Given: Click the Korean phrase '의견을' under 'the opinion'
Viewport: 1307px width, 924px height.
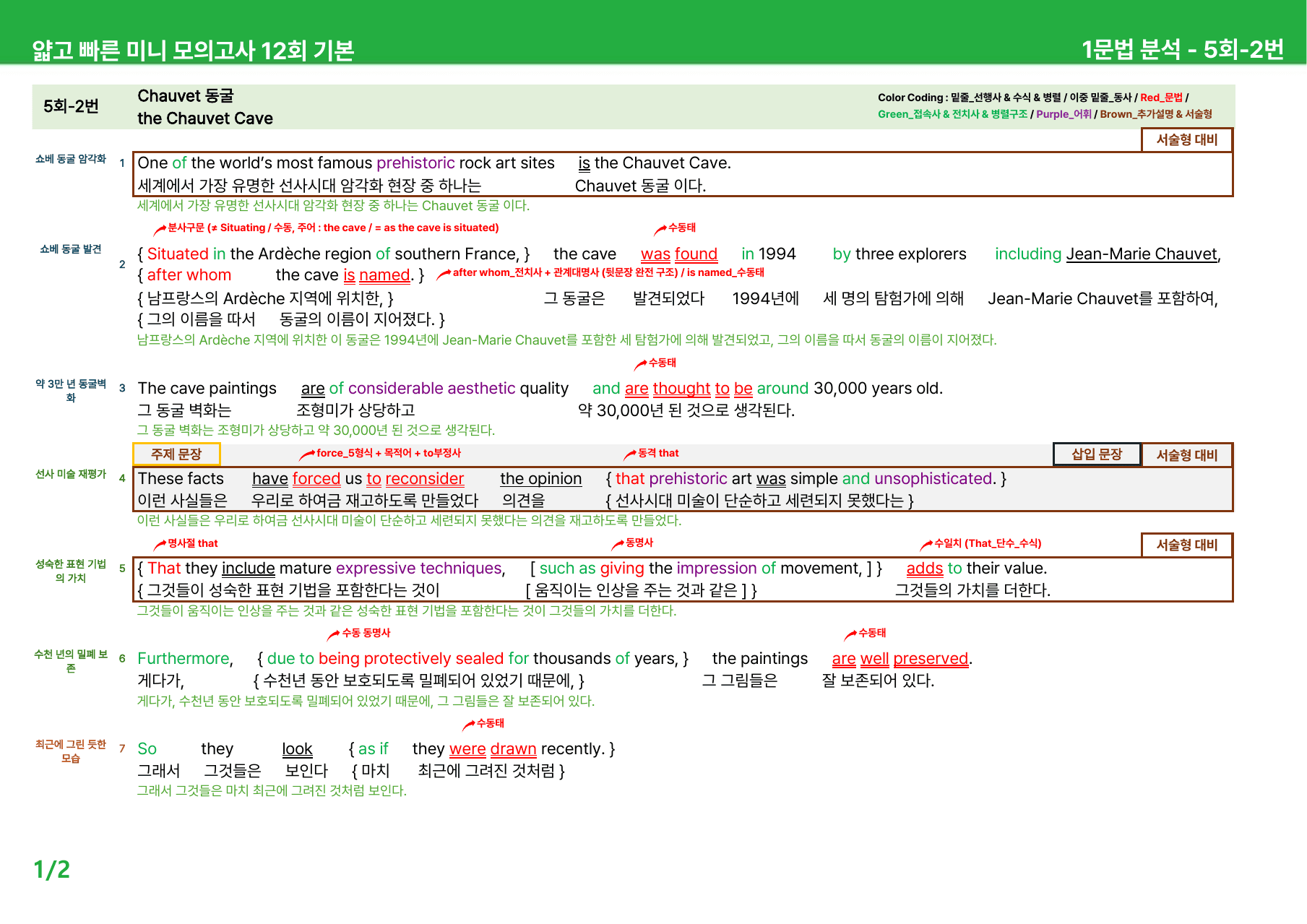Looking at the screenshot, I should [x=524, y=501].
